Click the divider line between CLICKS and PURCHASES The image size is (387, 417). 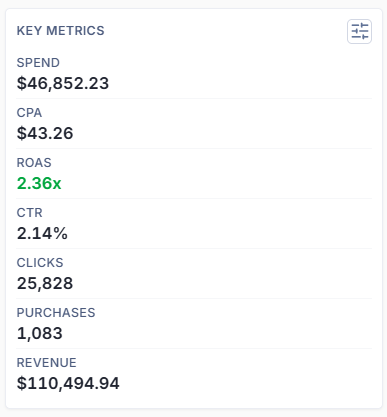(194, 298)
